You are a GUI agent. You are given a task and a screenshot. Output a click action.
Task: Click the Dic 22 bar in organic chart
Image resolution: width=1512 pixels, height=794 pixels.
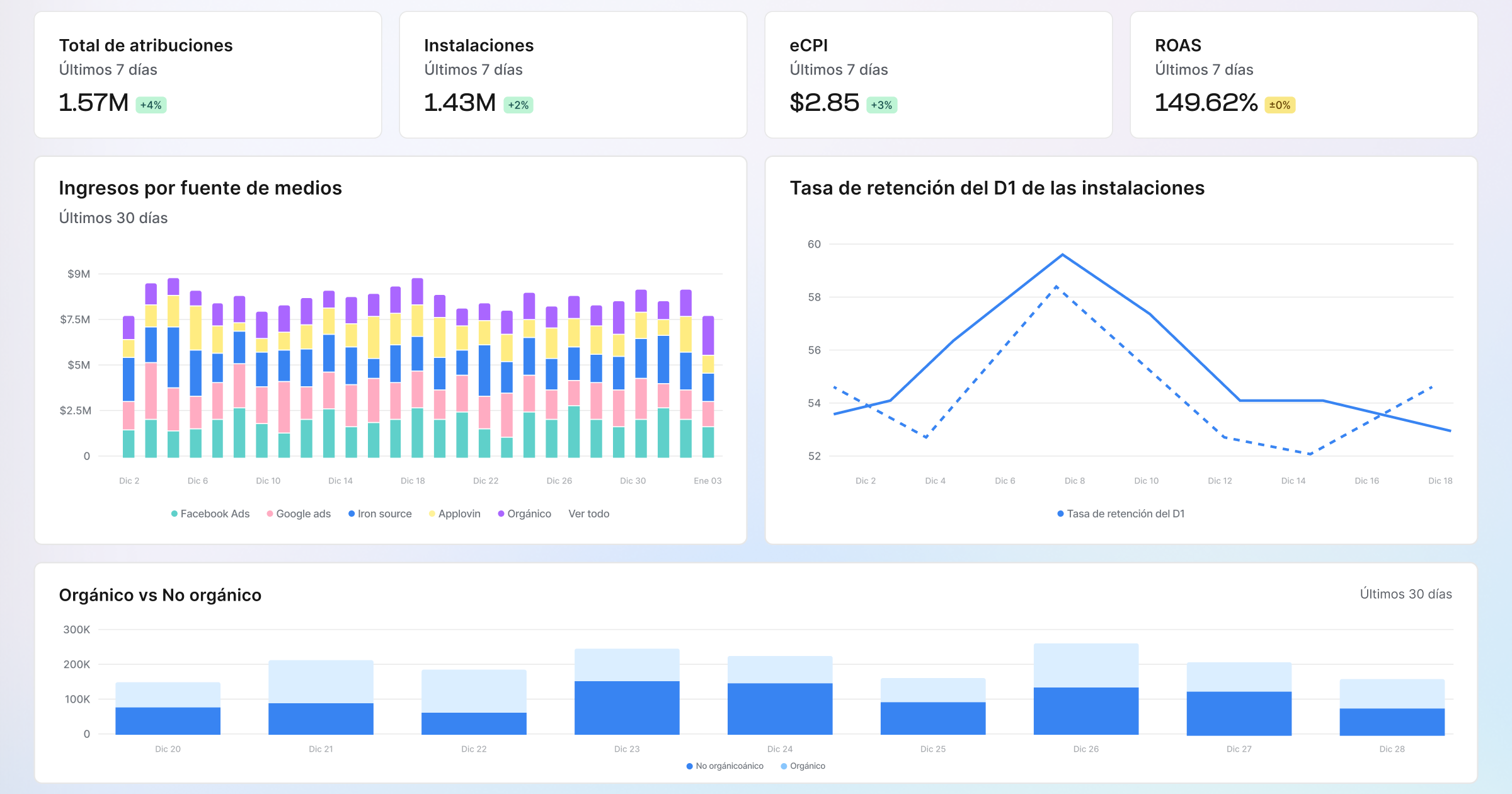pyautogui.click(x=474, y=703)
